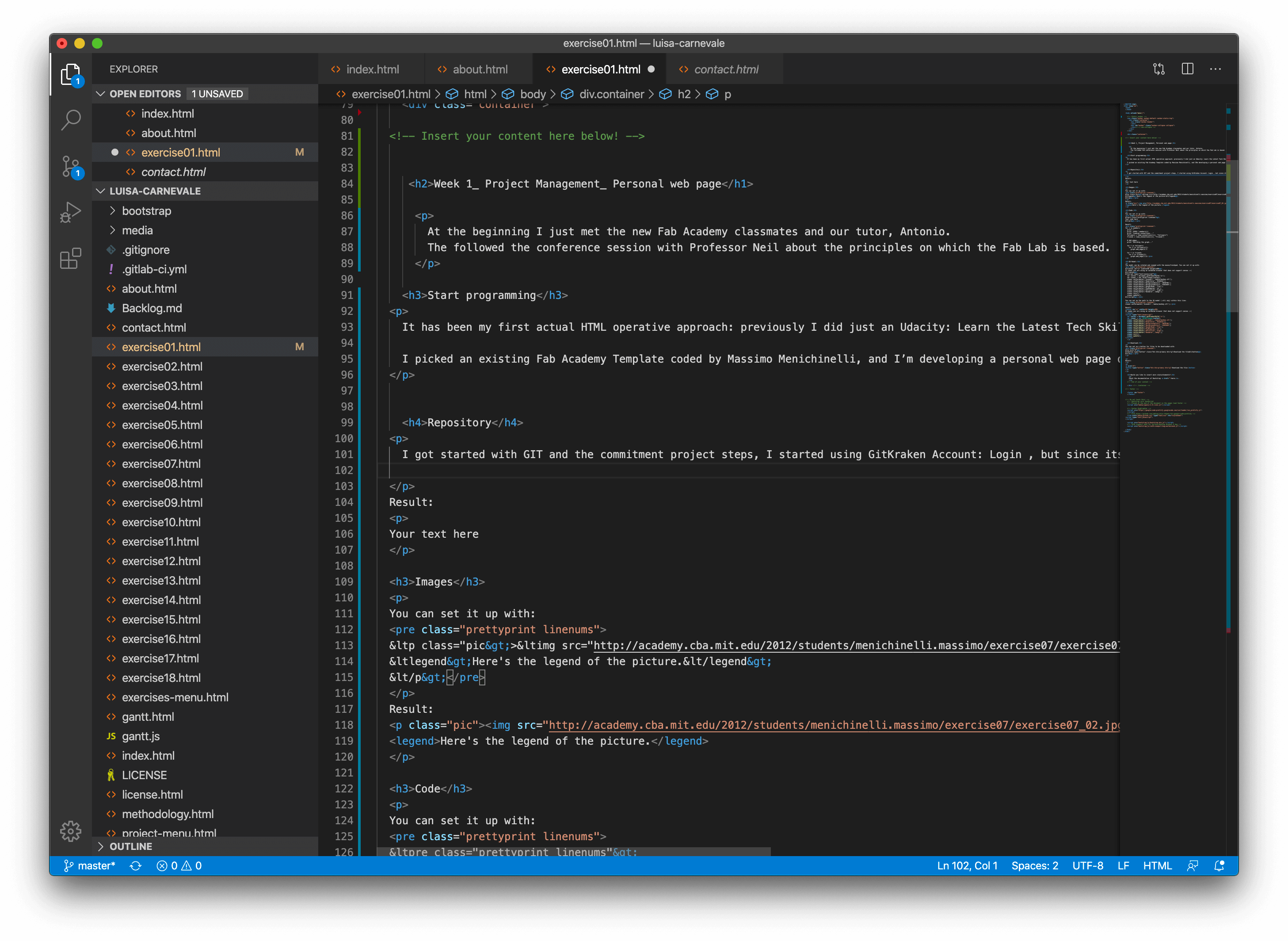Change encoding via UTF-8 indicator
Screen dimensions: 1288x941
click(x=1088, y=866)
